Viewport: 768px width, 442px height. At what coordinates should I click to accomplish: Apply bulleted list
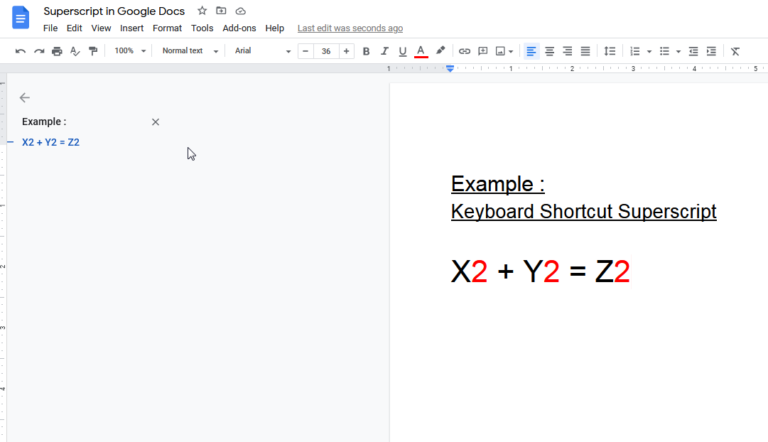tap(664, 51)
